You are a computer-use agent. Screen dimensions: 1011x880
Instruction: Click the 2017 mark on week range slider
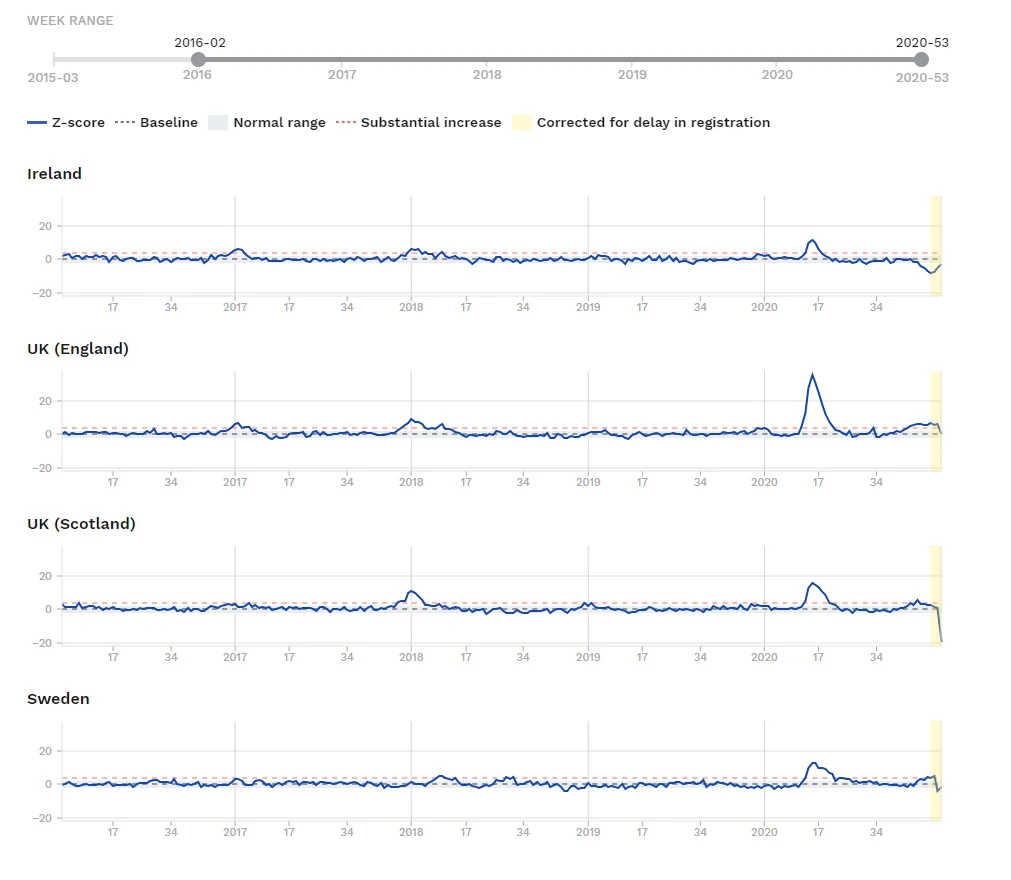[342, 61]
